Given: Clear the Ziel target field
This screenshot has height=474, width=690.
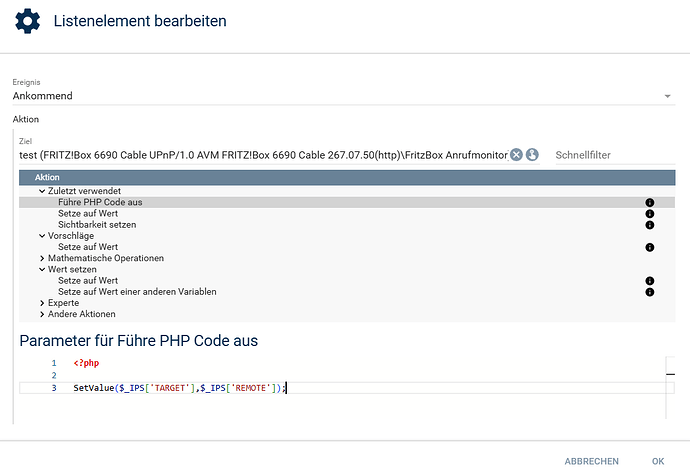Looking at the screenshot, I should [x=516, y=154].
